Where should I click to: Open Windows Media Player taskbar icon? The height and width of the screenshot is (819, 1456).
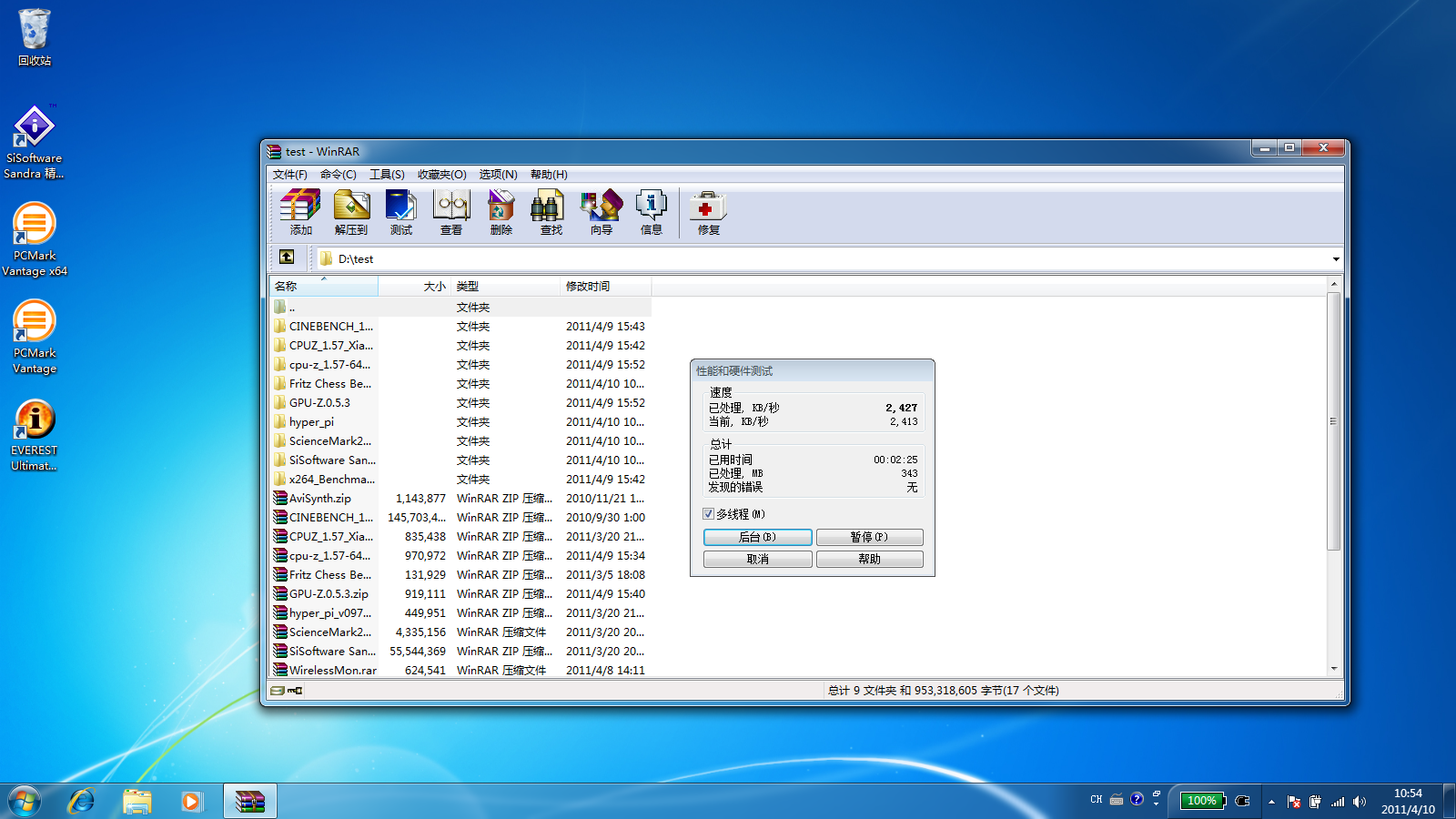[x=190, y=802]
